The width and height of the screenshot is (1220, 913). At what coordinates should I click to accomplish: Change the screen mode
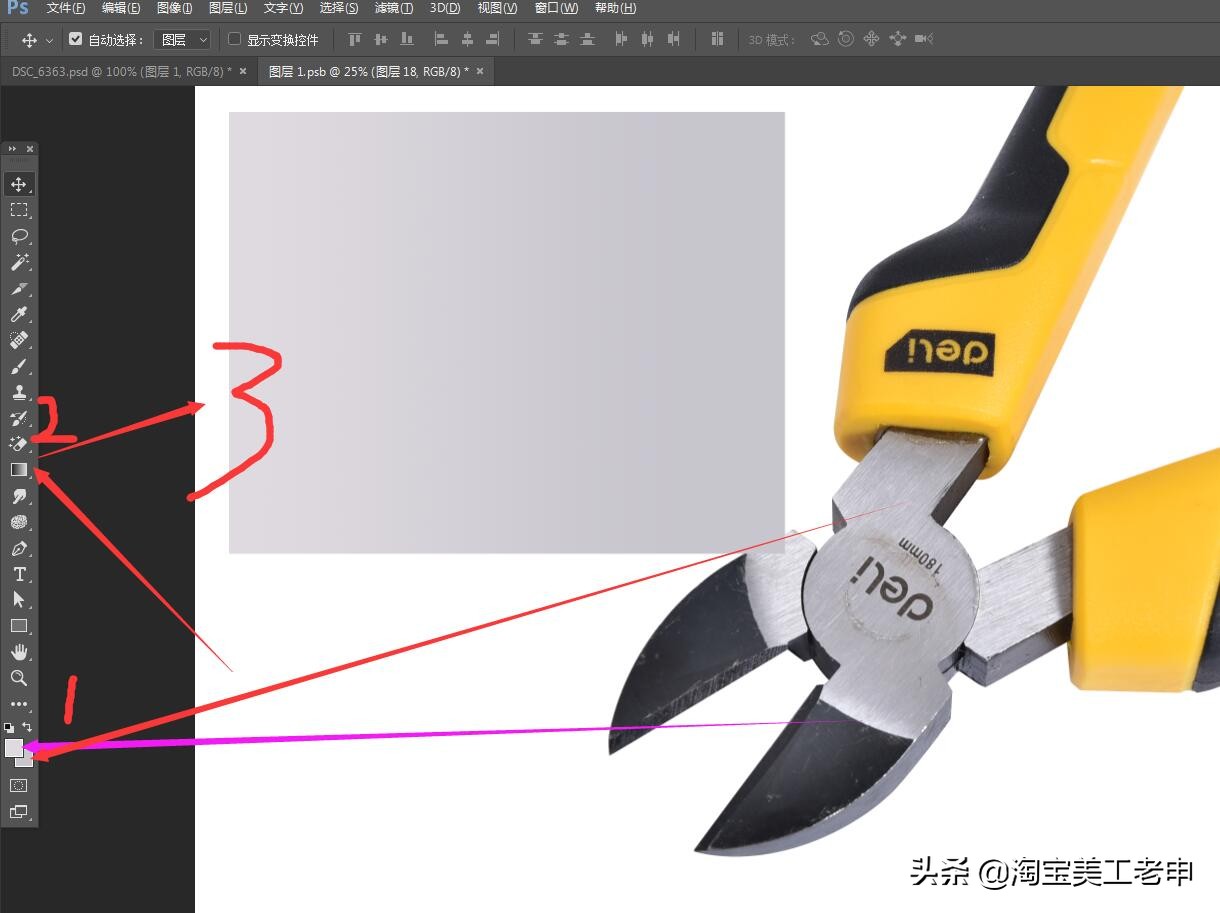pyautogui.click(x=19, y=812)
